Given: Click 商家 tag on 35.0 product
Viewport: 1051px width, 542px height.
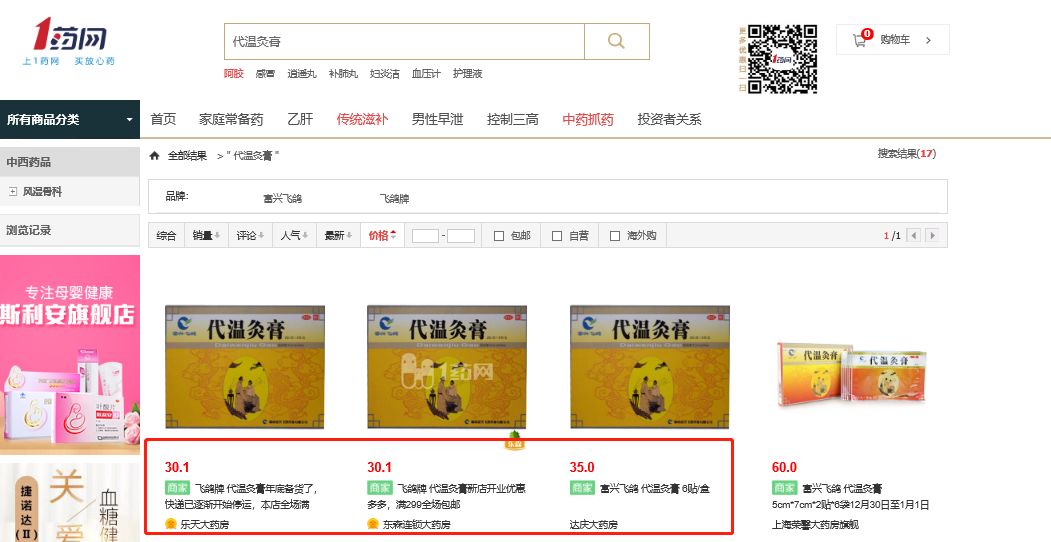Looking at the screenshot, I should [x=582, y=488].
